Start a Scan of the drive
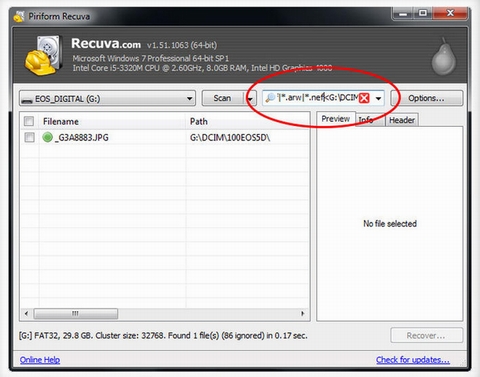 pyautogui.click(x=223, y=98)
